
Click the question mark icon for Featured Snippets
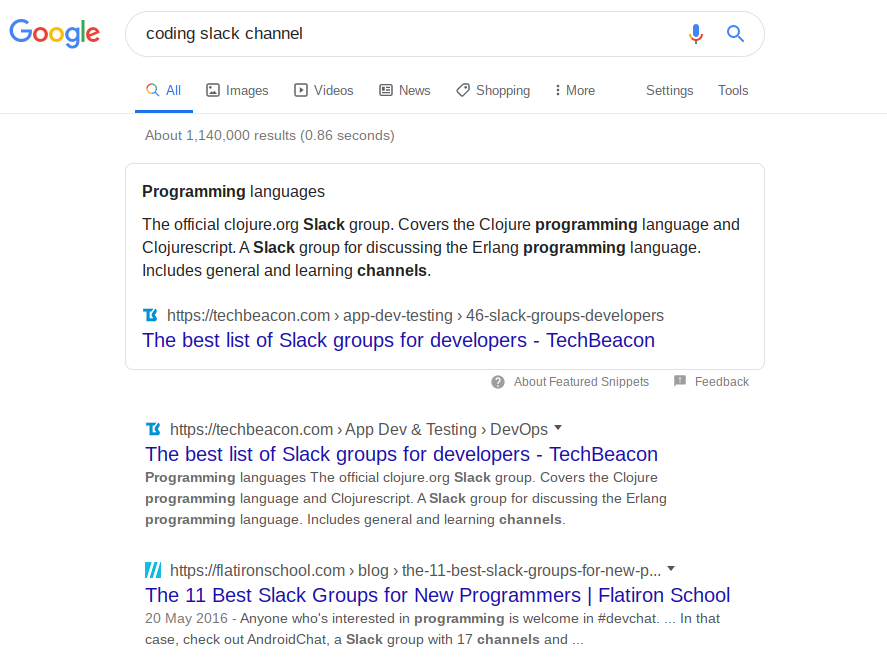[x=498, y=382]
